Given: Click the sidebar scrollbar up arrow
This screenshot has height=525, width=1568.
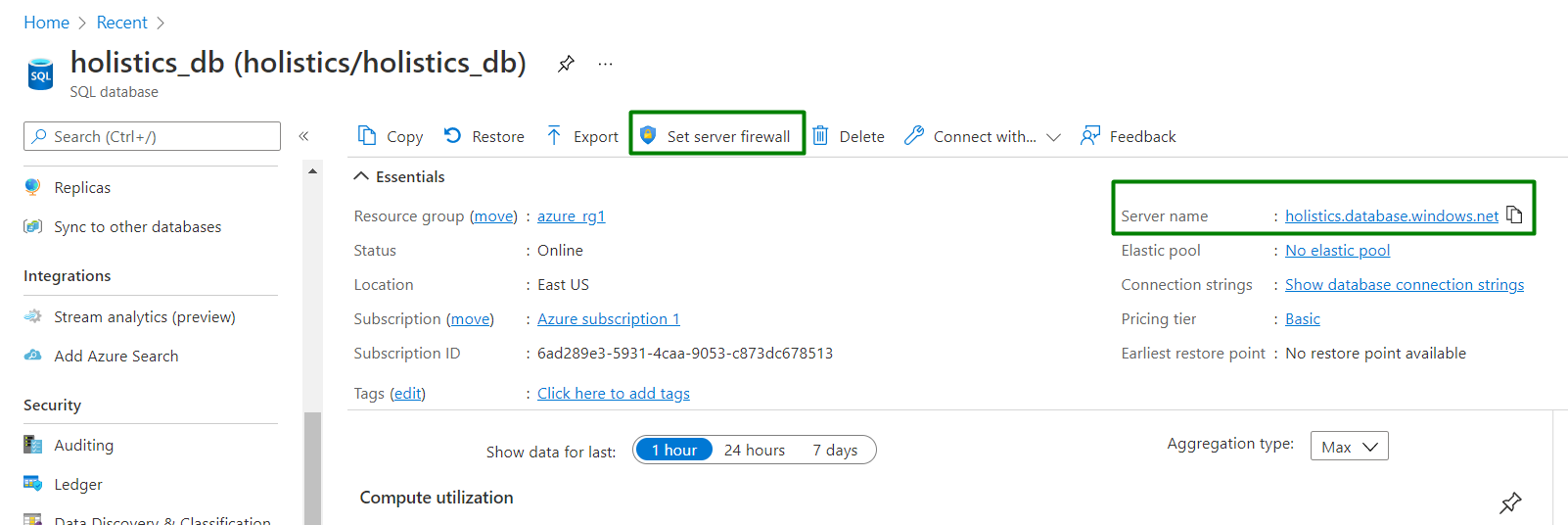Looking at the screenshot, I should (x=312, y=171).
